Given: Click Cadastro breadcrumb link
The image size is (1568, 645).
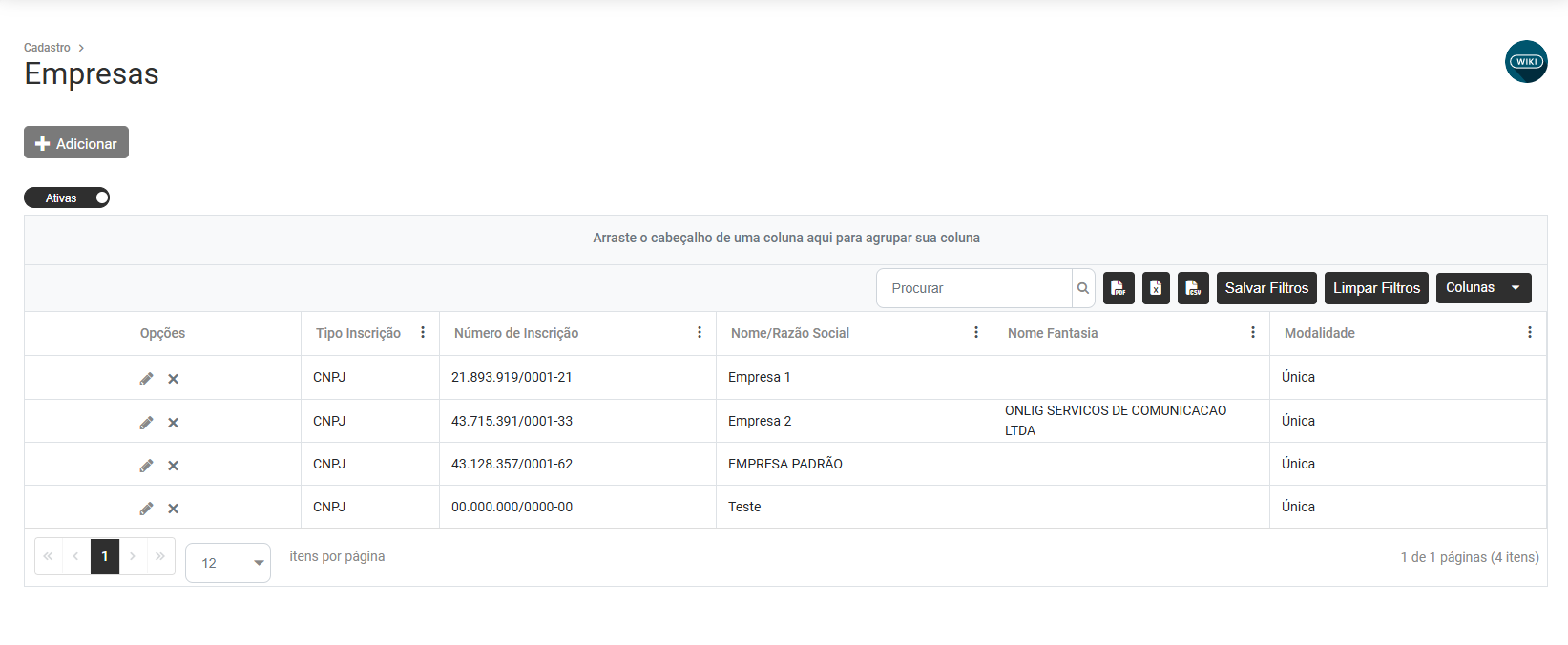Looking at the screenshot, I should point(47,48).
